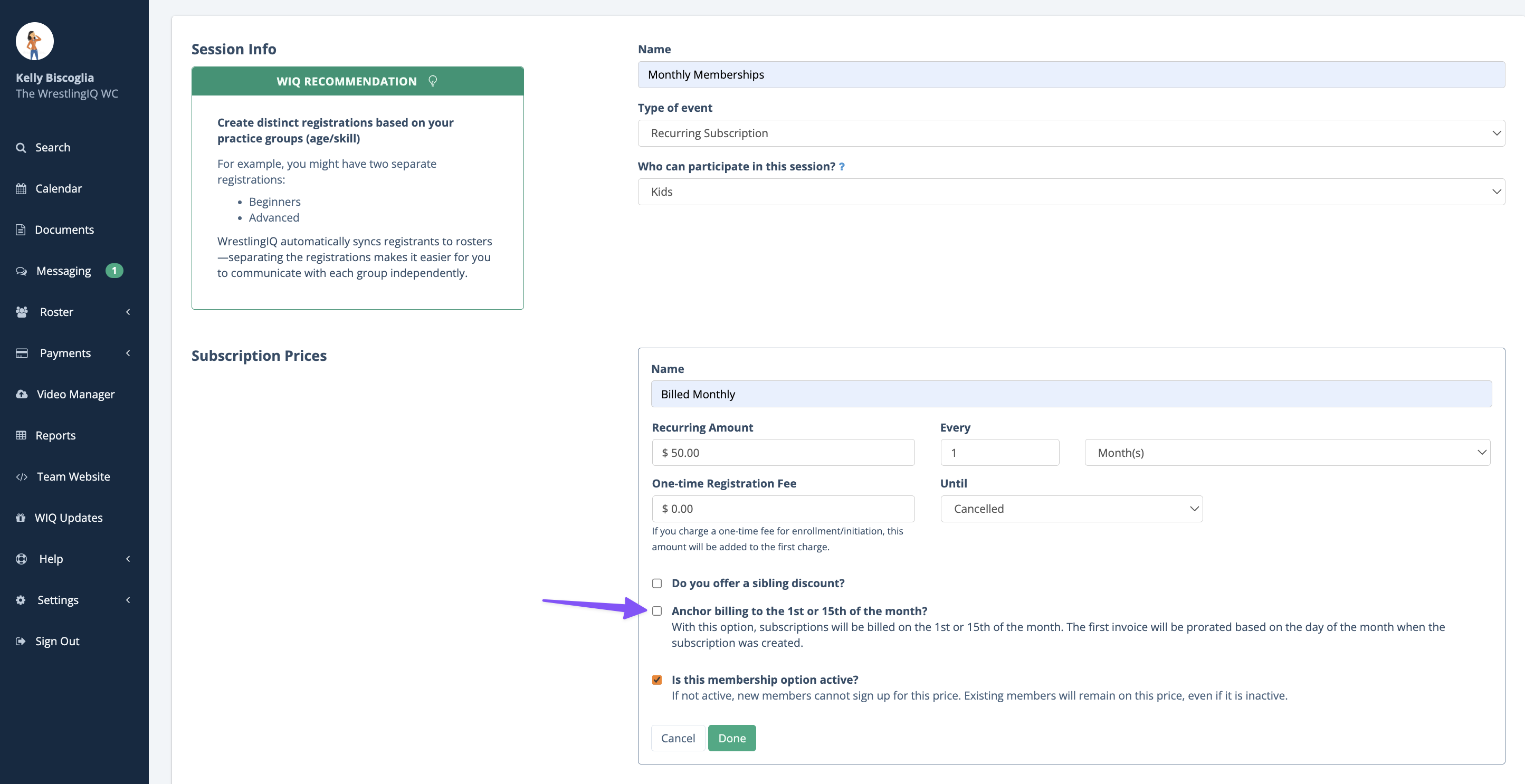
Task: Click the 'Do you offer a sibling discount?' label
Action: tap(758, 584)
